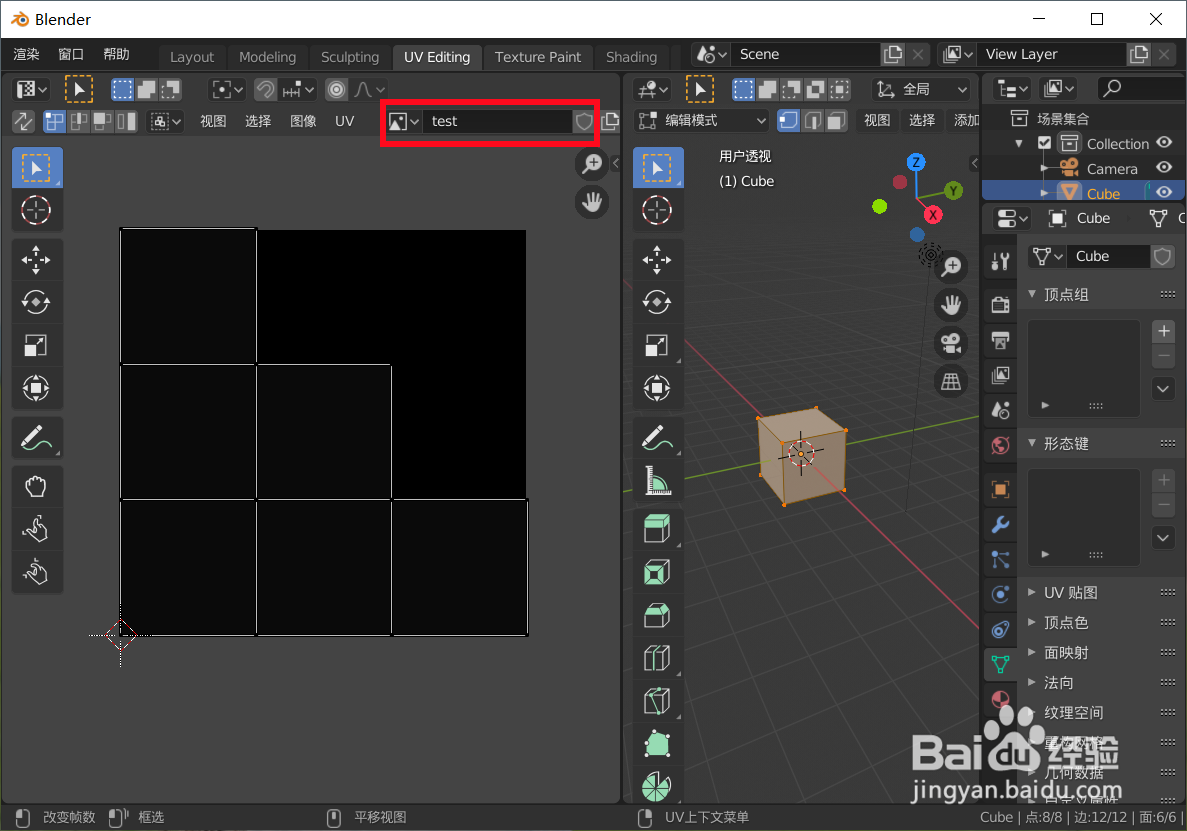This screenshot has height=831, width=1187.
Task: Click the test image name field
Action: 497,121
